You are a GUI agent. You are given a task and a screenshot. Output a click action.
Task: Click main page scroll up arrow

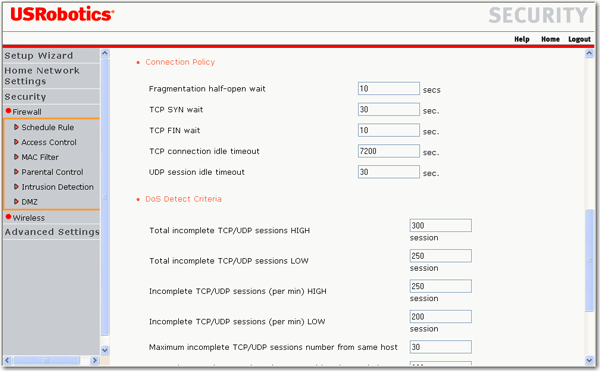coord(590,54)
